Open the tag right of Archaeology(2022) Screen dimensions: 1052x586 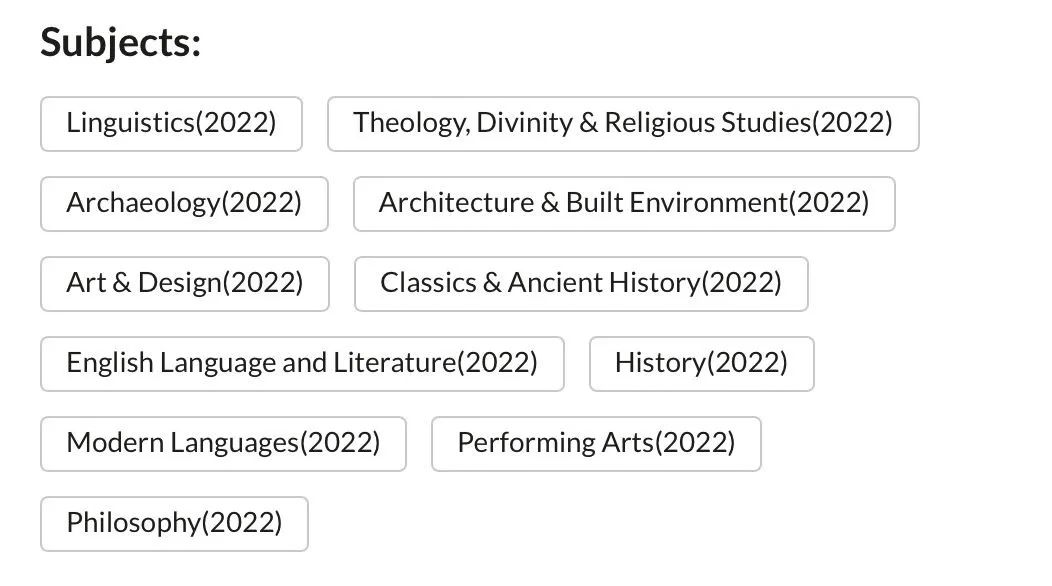pyautogui.click(x=623, y=204)
